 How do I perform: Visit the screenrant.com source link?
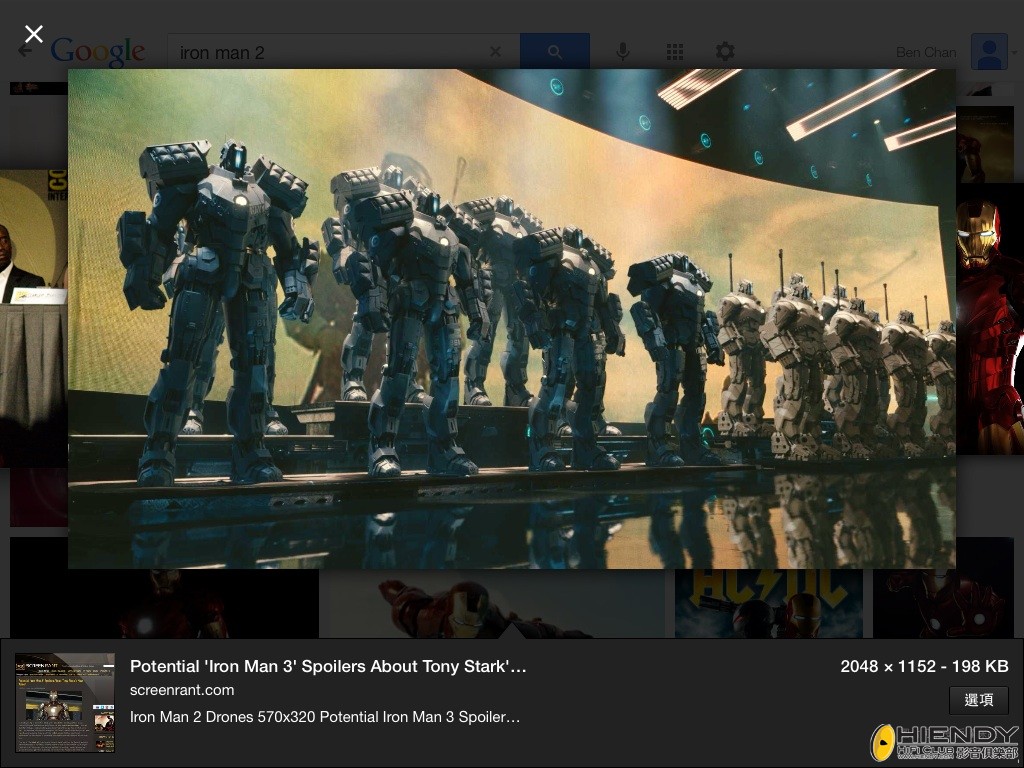[x=182, y=690]
